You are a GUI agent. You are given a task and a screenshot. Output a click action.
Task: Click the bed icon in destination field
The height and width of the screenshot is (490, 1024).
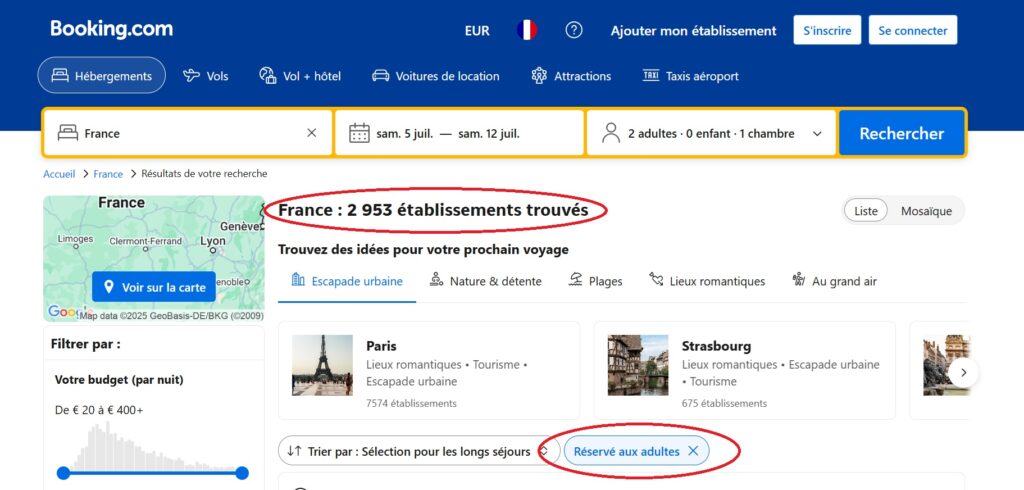tap(68, 133)
